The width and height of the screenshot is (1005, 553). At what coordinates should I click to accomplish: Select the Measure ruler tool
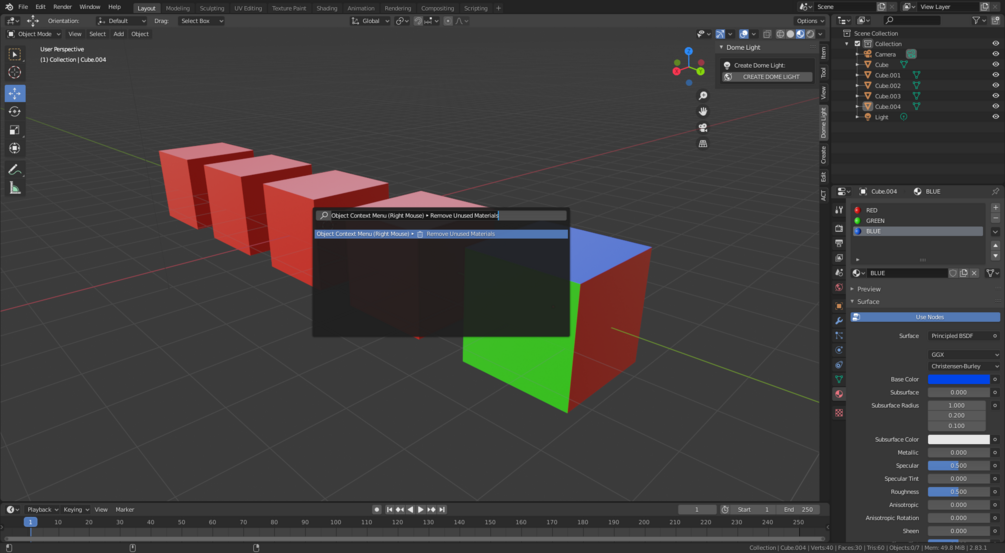(x=15, y=188)
